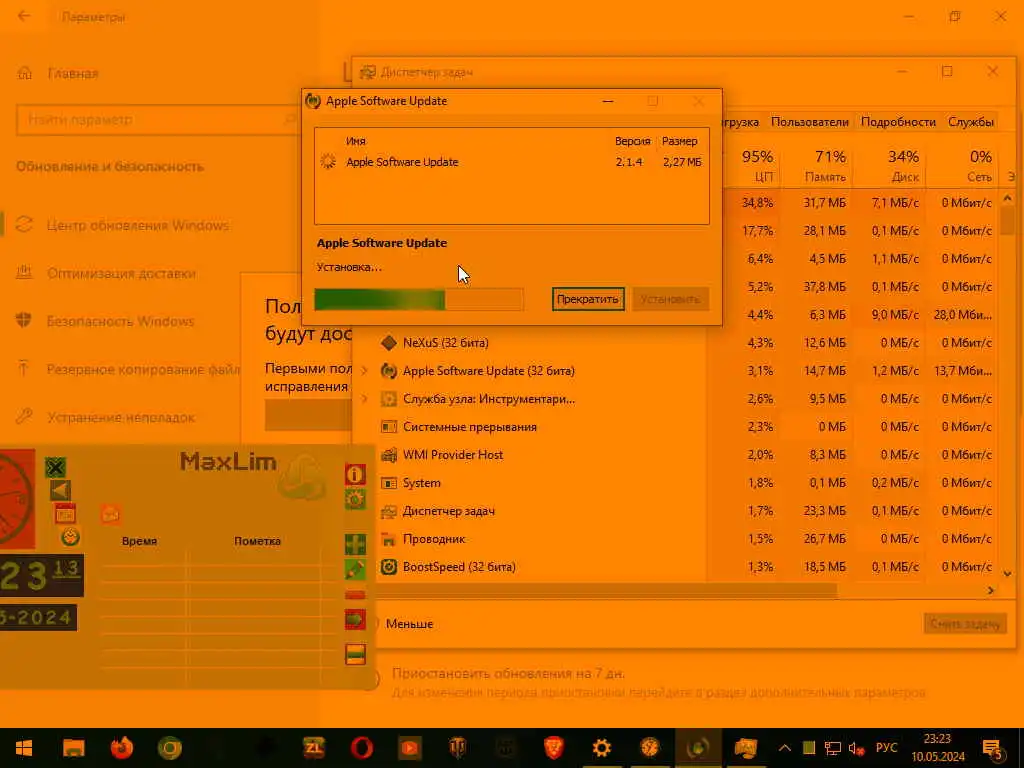Viewport: 1024px width, 768px height.
Task: Click Apple Software Update title bar icon
Action: point(313,101)
